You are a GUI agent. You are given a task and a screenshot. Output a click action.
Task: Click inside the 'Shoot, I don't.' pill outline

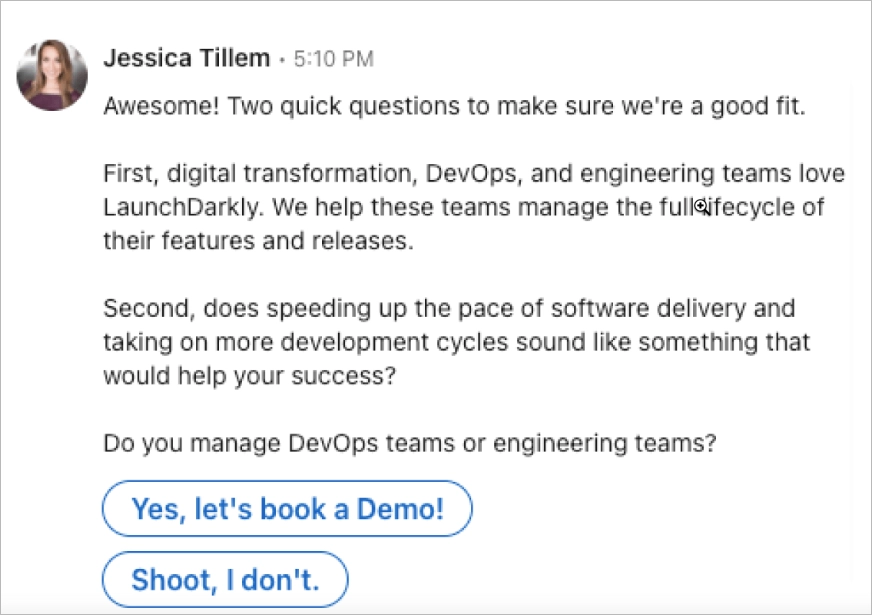224,579
